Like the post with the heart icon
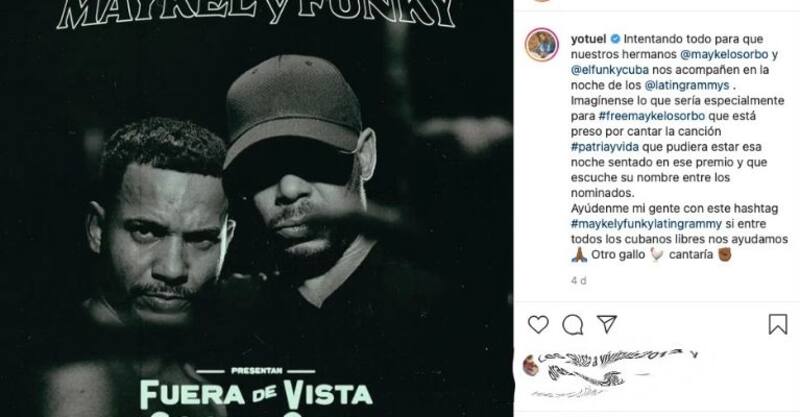This screenshot has width=800, height=417. click(538, 324)
